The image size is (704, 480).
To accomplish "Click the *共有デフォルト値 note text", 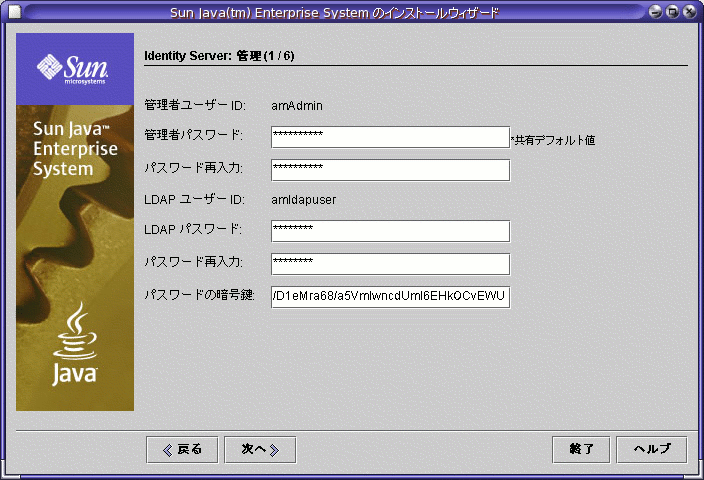I will (553, 141).
